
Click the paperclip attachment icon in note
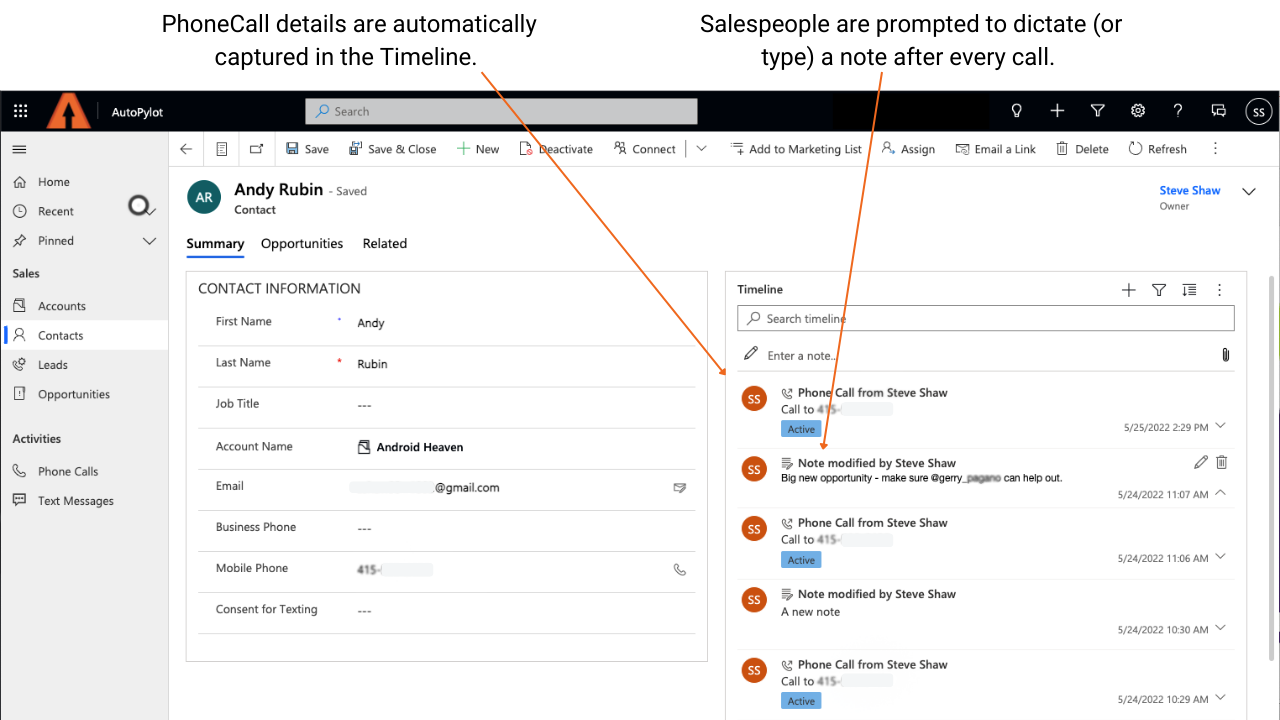1225,355
